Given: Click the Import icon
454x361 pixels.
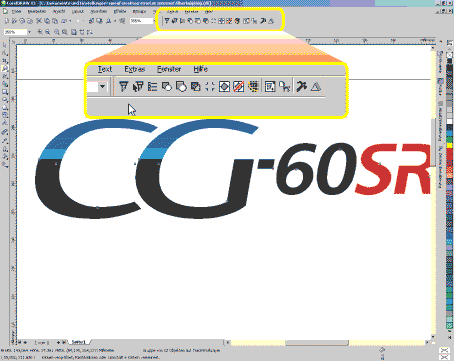Looking at the screenshot, I should pyautogui.click(x=91, y=21).
